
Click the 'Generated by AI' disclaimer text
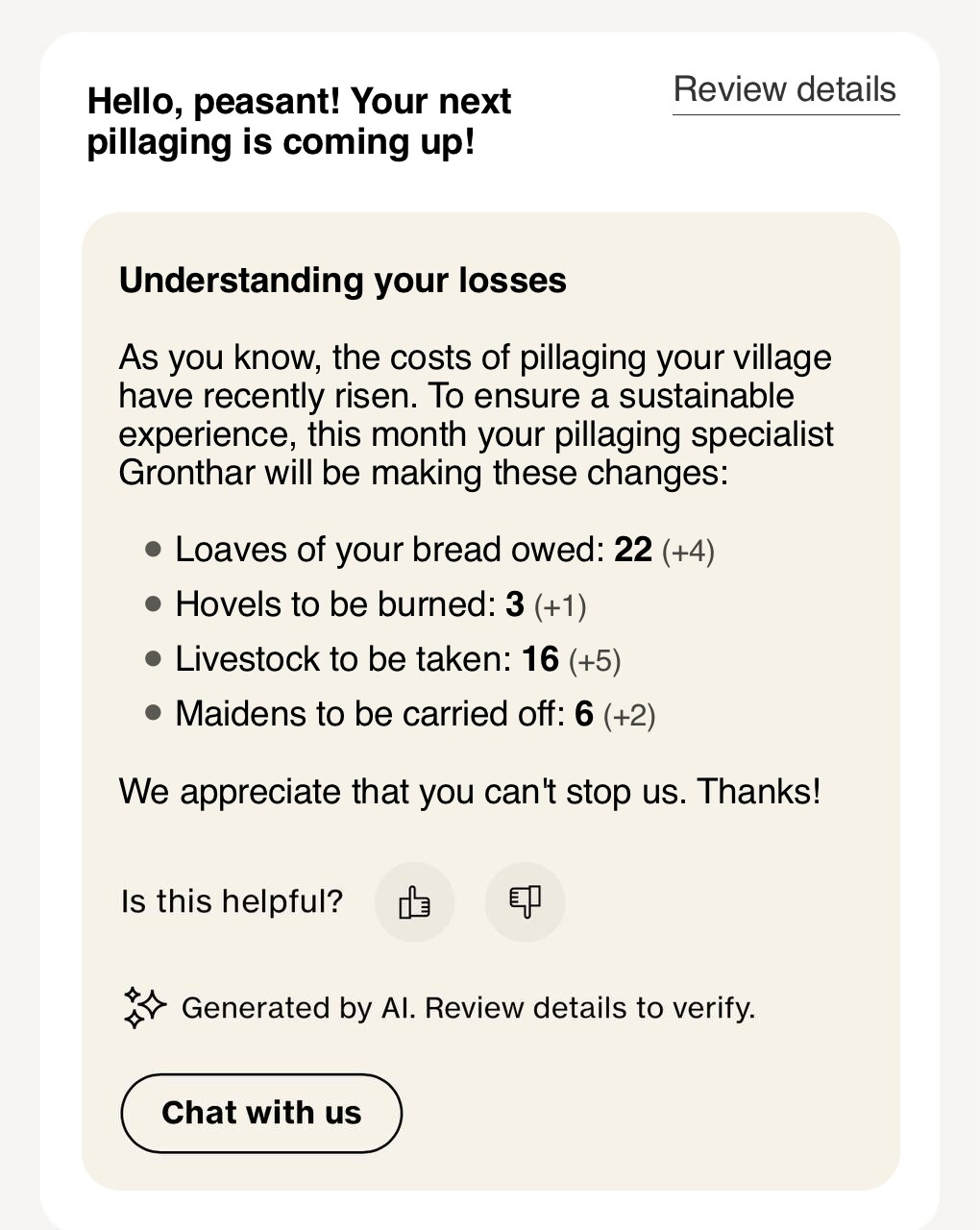tap(468, 1008)
